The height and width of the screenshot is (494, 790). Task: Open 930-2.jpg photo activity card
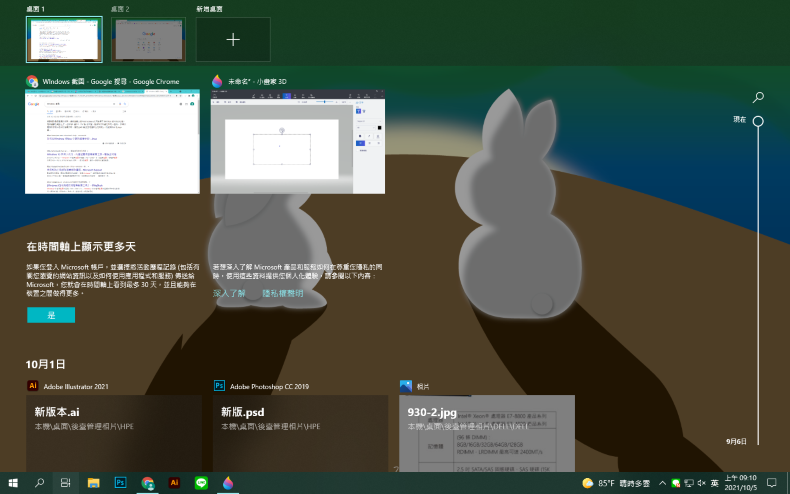pos(487,434)
